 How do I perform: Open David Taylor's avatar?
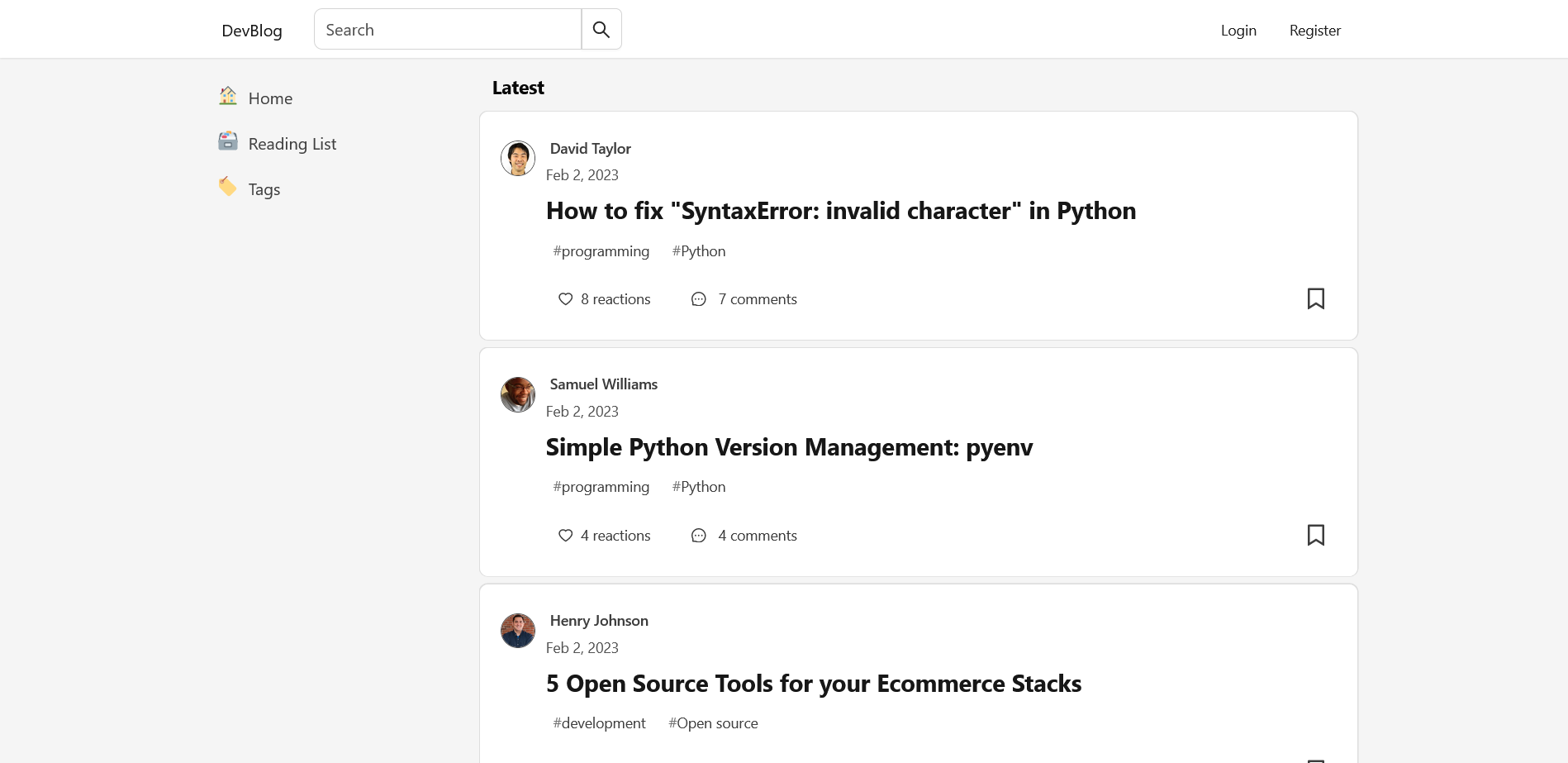click(x=518, y=158)
